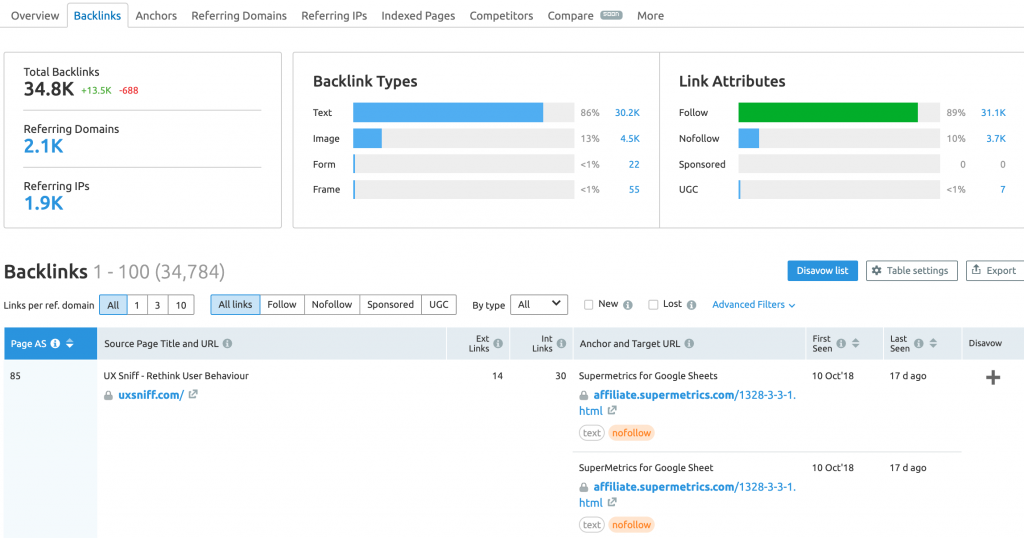Click info icon next to First Seen
1024x538 pixels.
pos(841,343)
